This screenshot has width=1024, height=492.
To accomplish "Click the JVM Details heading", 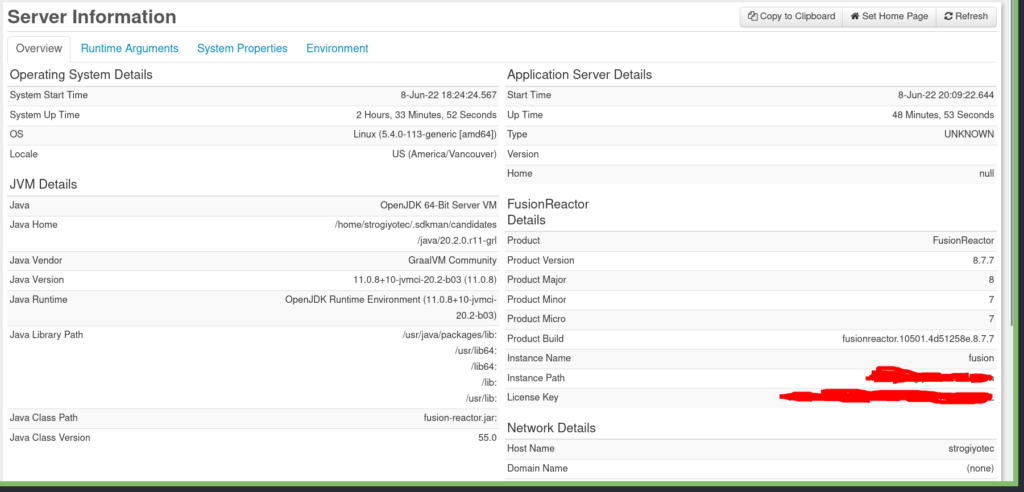I will [43, 184].
